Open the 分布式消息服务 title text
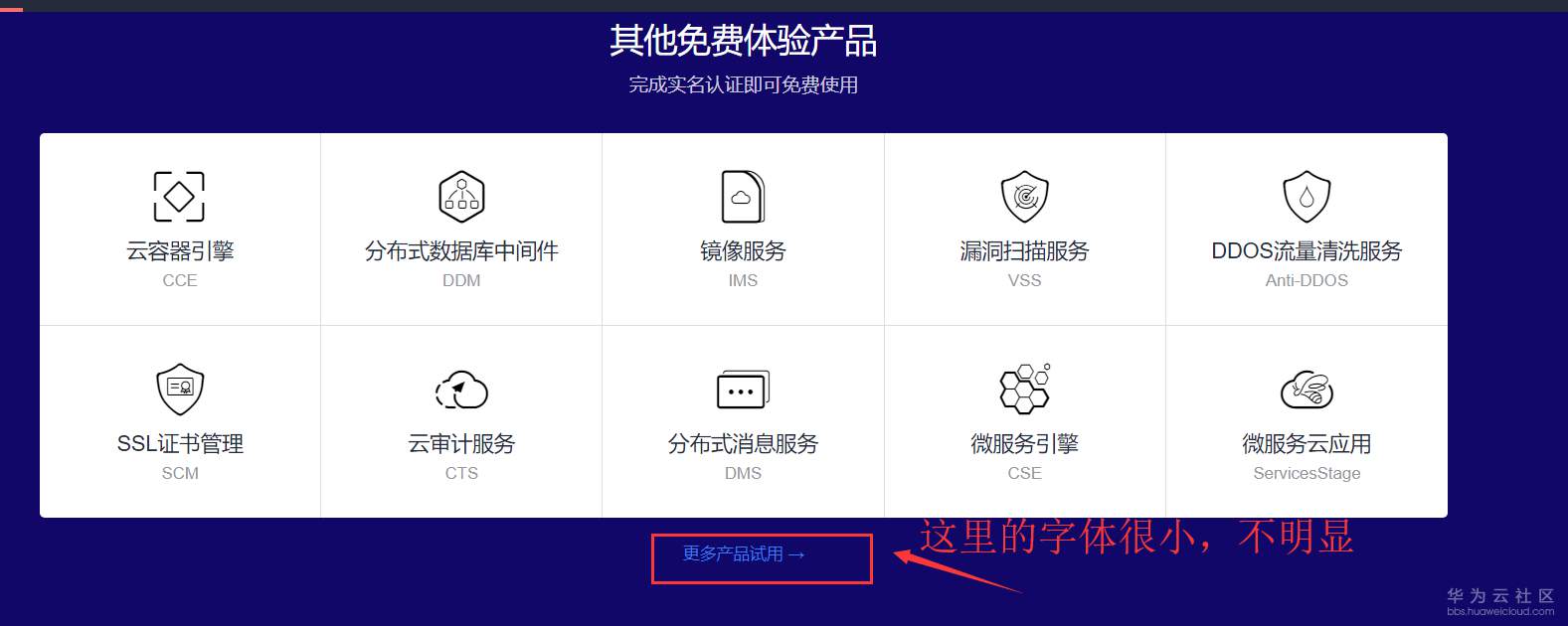Viewport: 1568px width, 626px height. click(743, 444)
